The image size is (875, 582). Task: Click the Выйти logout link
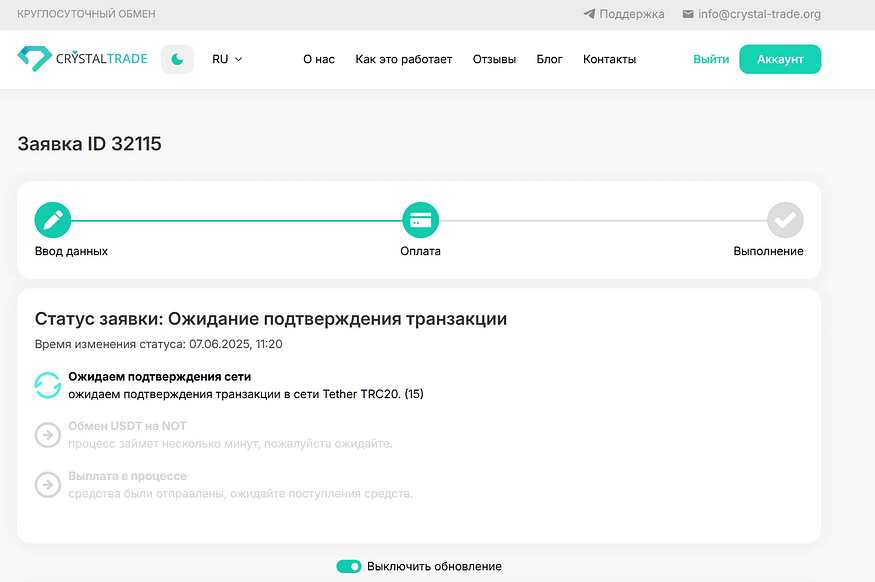711,59
